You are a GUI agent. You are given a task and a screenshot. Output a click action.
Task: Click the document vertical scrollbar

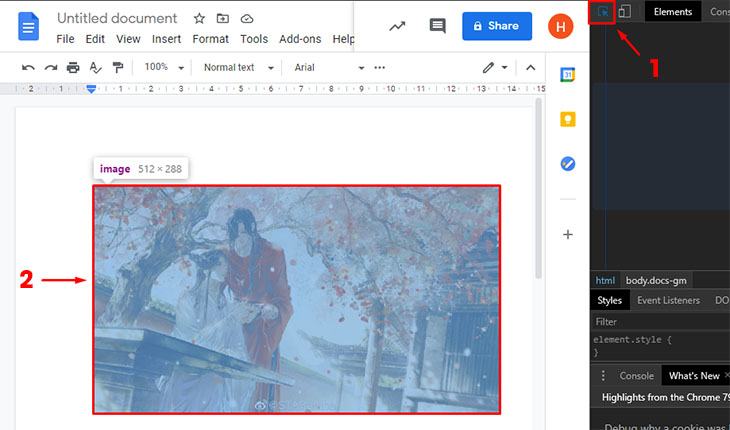coord(539,188)
